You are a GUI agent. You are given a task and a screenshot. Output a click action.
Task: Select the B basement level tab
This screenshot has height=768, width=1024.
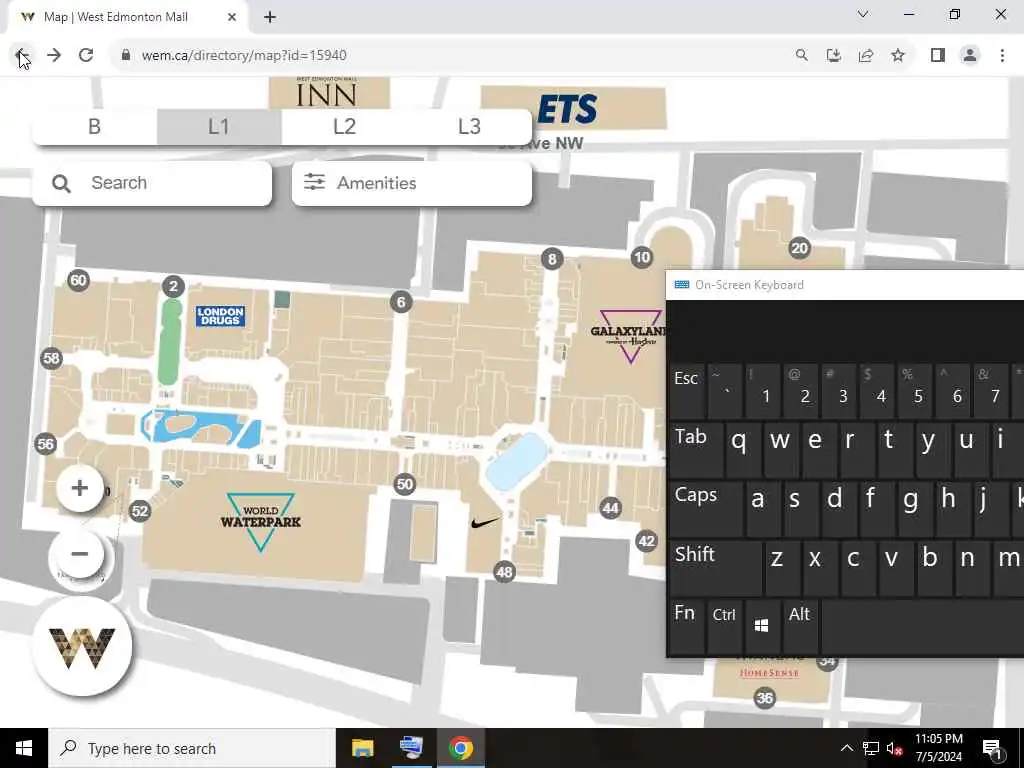(x=95, y=127)
